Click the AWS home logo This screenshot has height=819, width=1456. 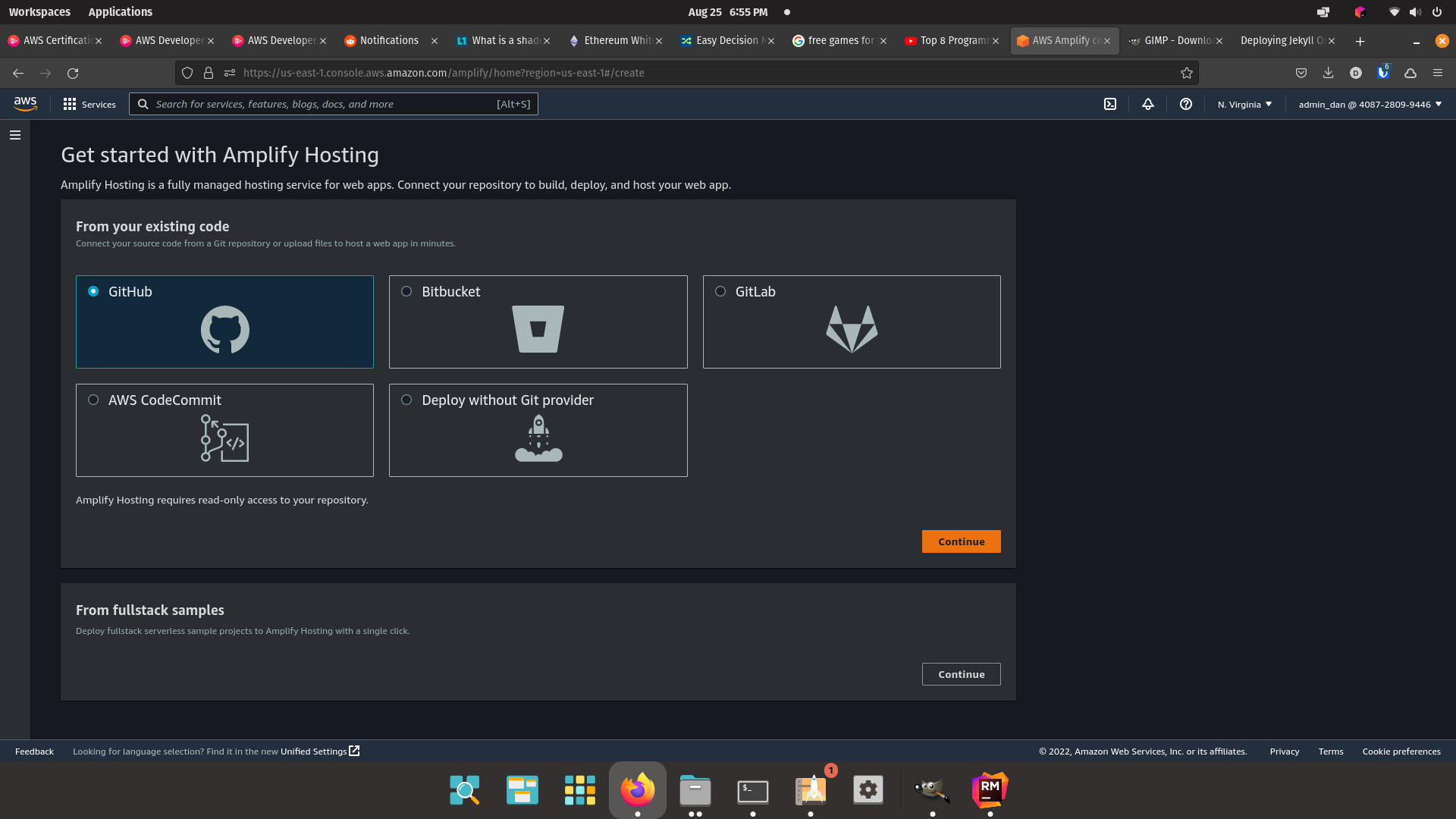[x=25, y=104]
